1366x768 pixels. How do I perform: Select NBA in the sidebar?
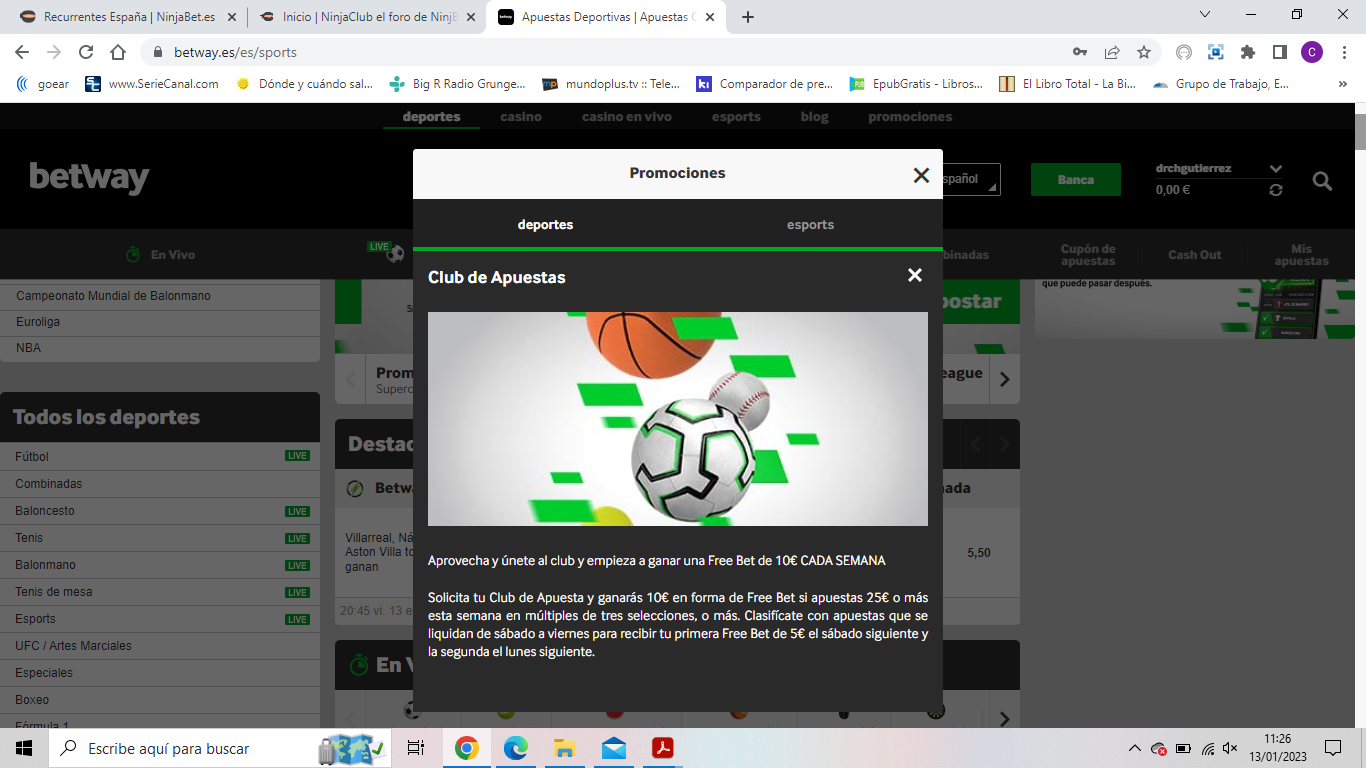(160, 348)
